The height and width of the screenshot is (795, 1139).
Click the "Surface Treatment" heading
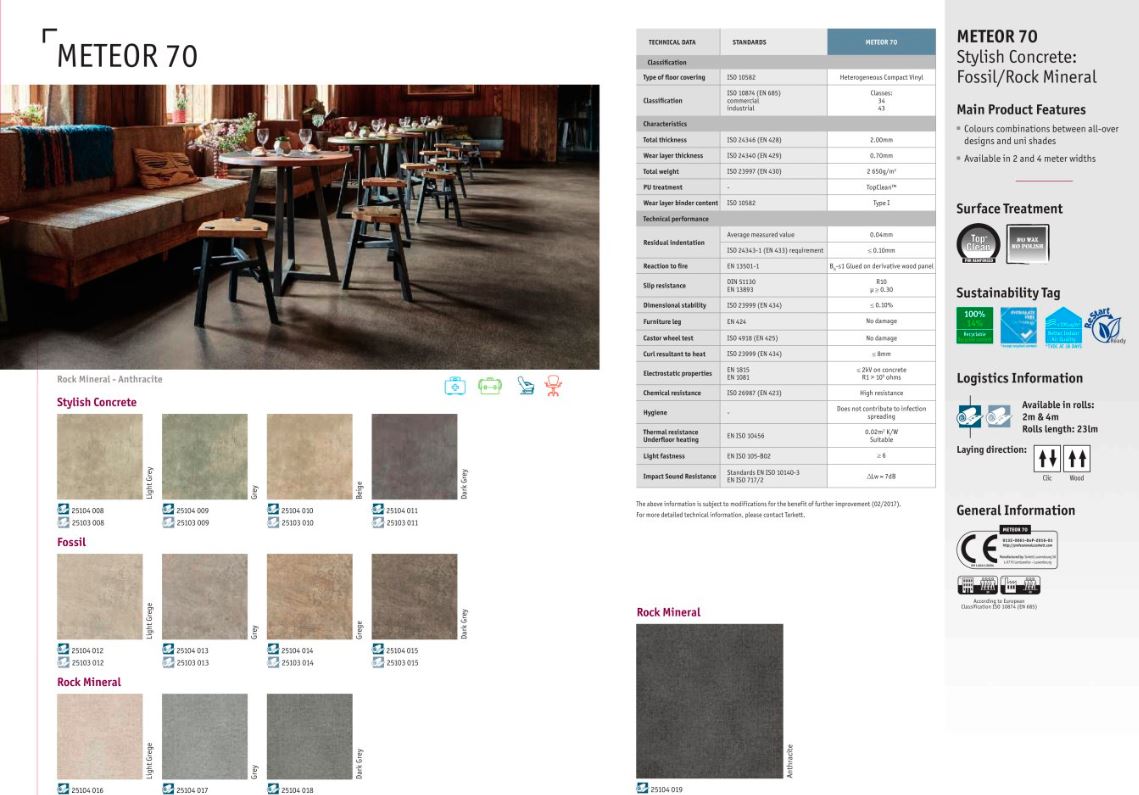pos(1009,209)
